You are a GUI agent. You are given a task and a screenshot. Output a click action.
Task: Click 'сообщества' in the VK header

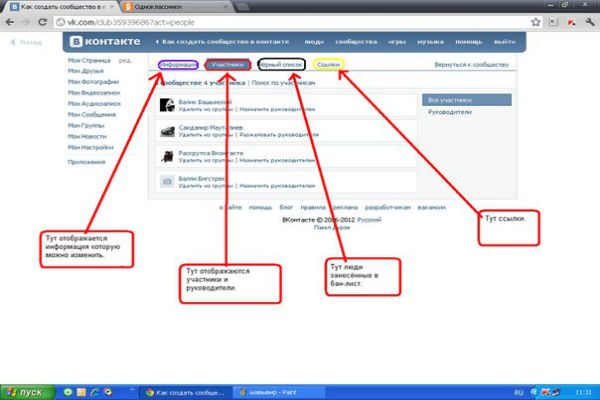click(x=356, y=41)
